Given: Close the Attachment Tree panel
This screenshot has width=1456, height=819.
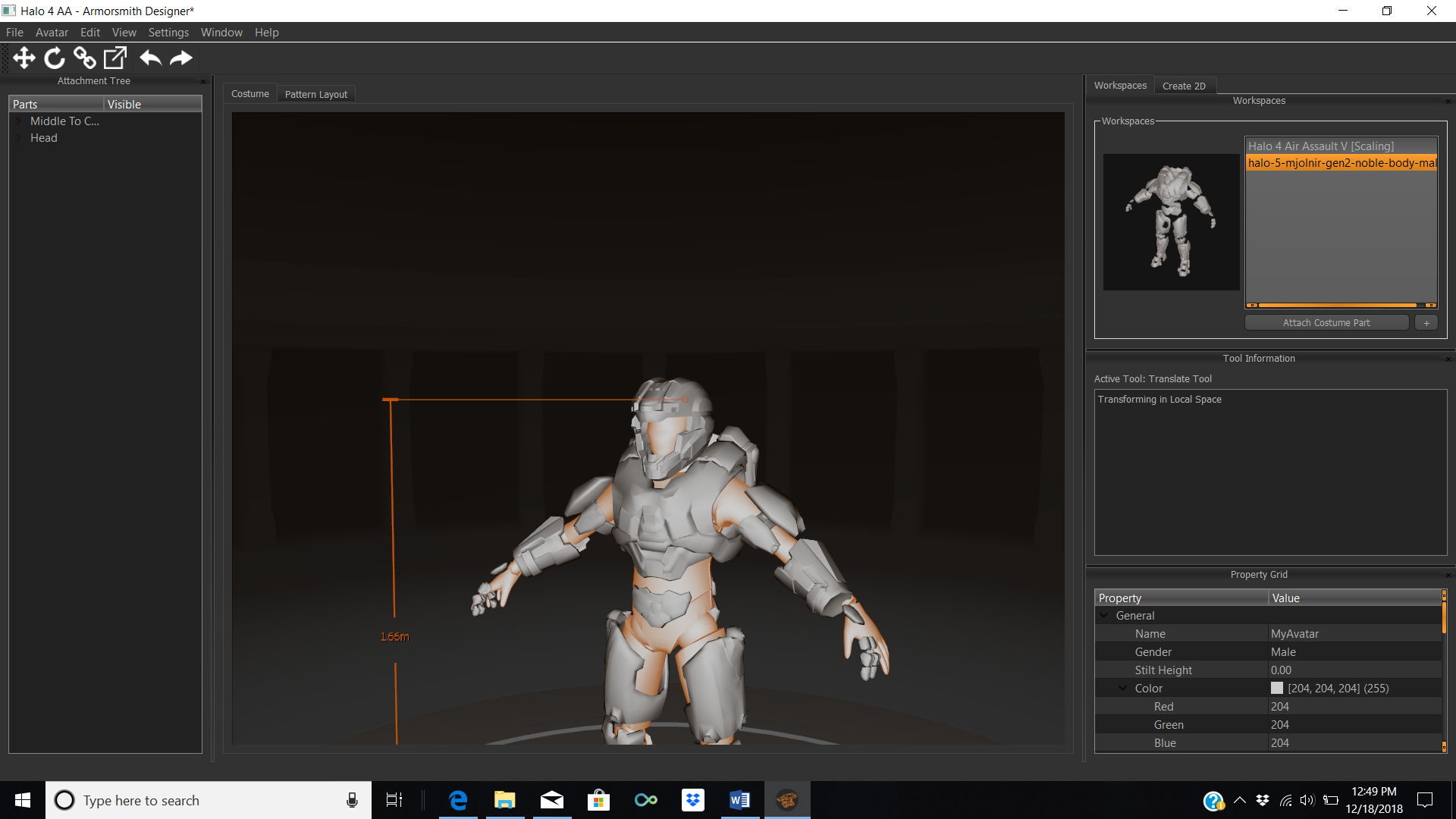Looking at the screenshot, I should point(202,81).
